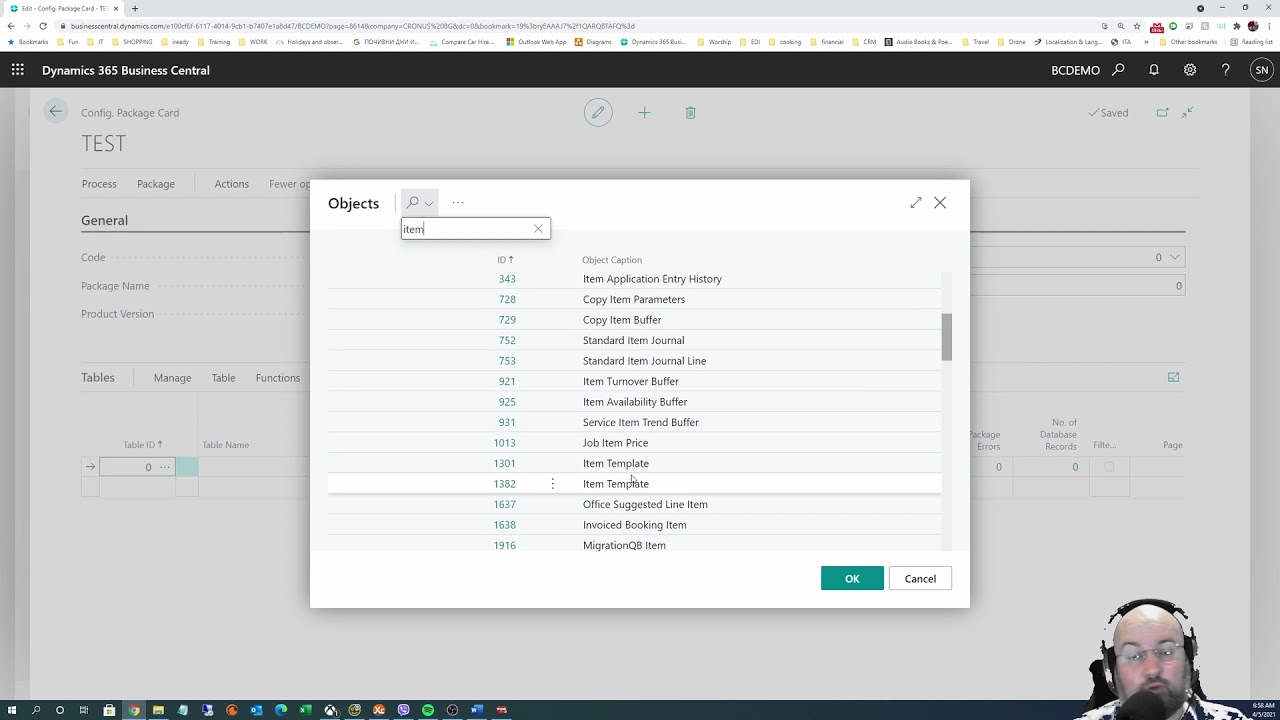Select Copy Item Buffer row
Viewport: 1280px width, 720px height.
point(634,320)
